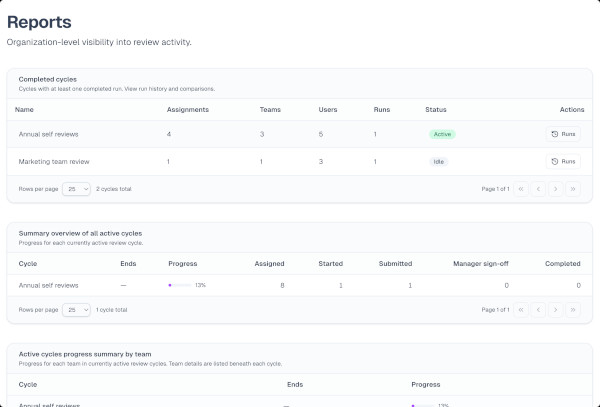Screen dimensions: 600x407
Task: Open Runs for Annual self reviews
Action: point(563,134)
